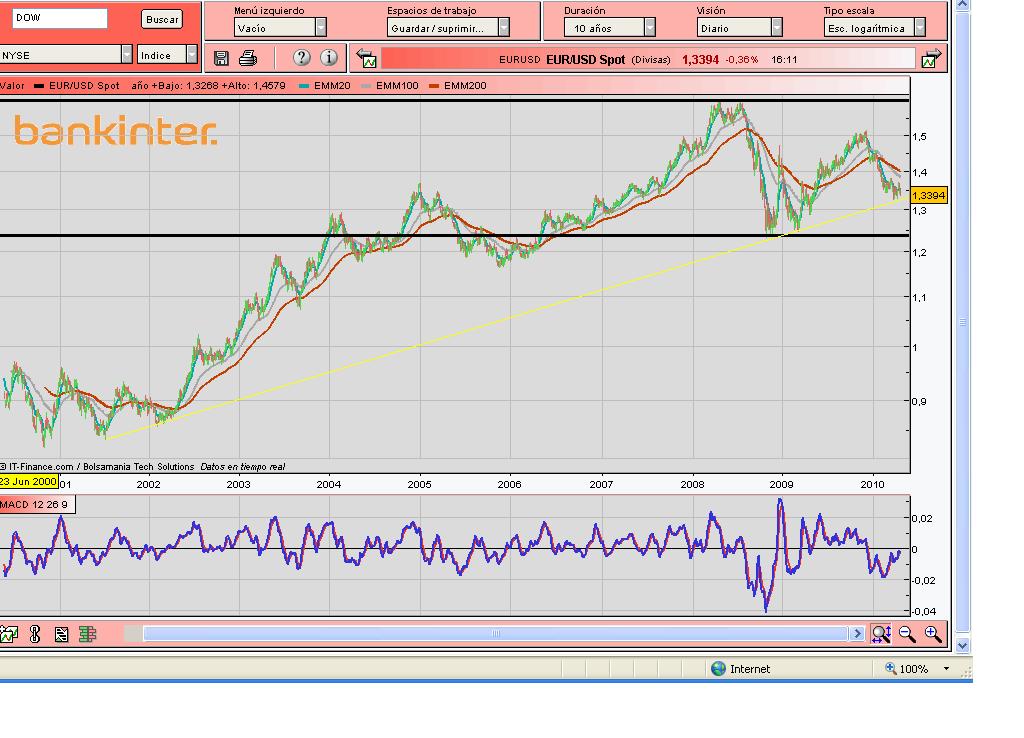1024x738 pixels.
Task: Zoom in with the plus magnifier icon
Action: [933, 633]
